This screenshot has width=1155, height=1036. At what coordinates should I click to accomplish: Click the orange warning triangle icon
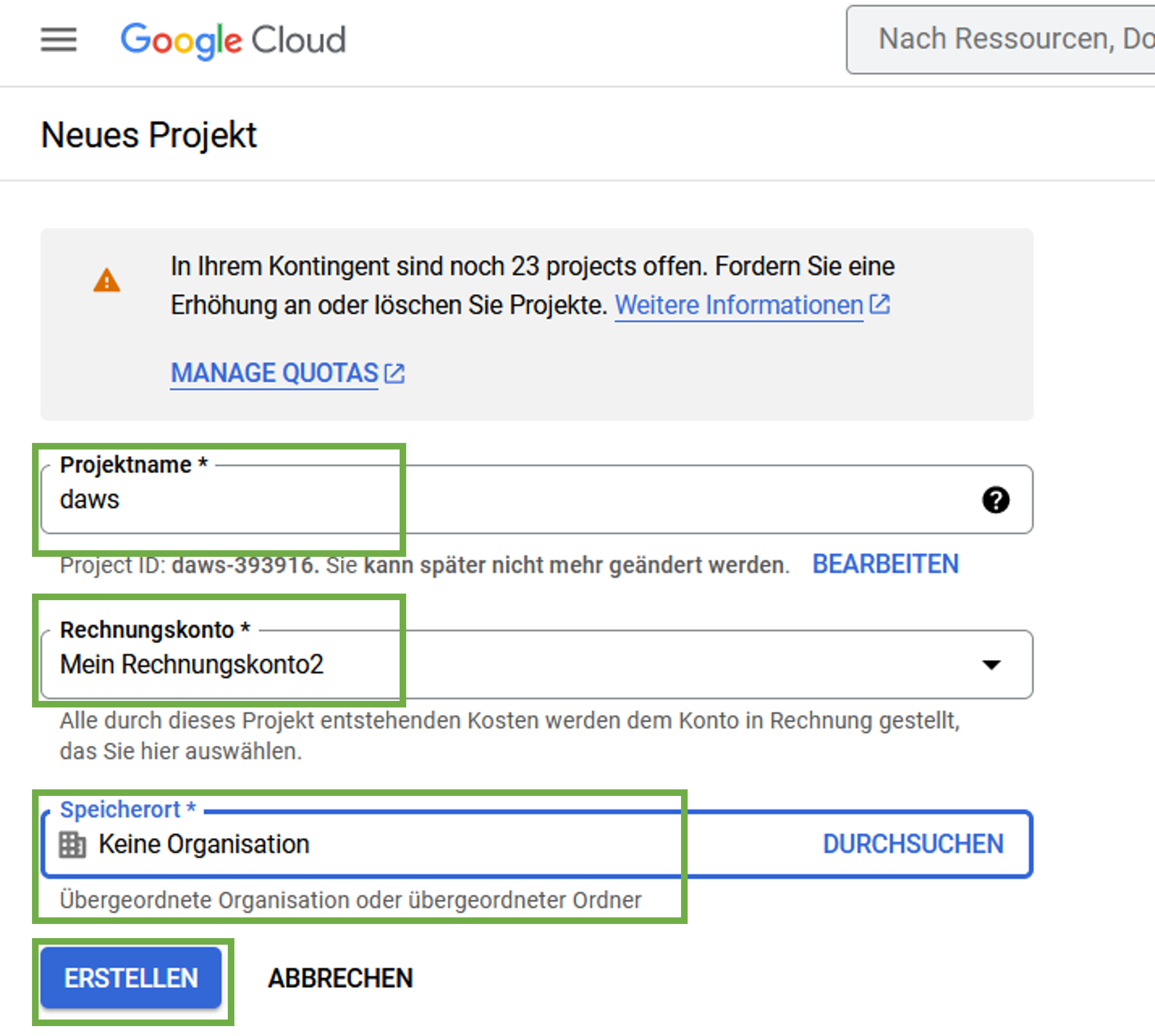(x=107, y=280)
